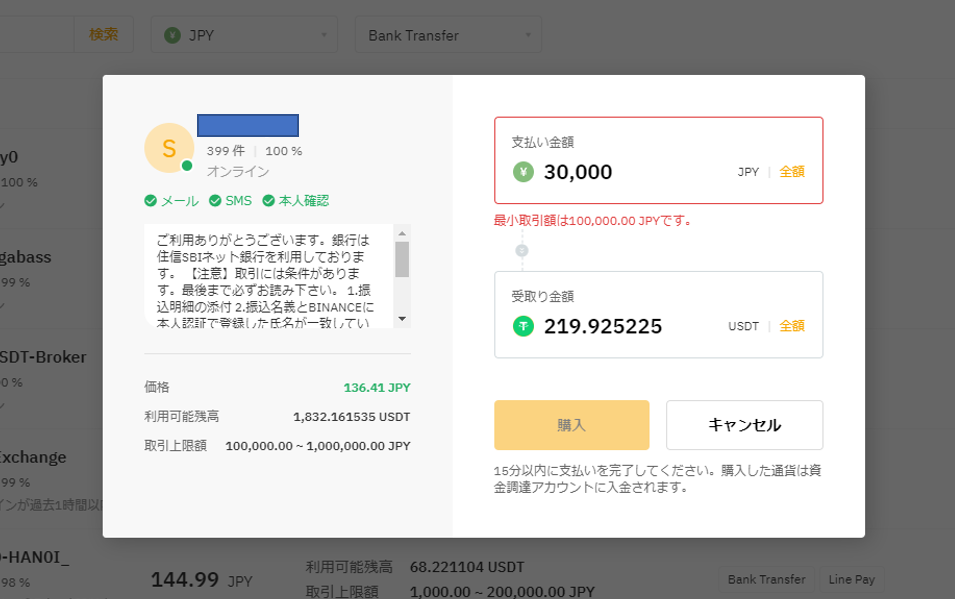
Task: Click the Line Pay payment tag
Action: 851,579
